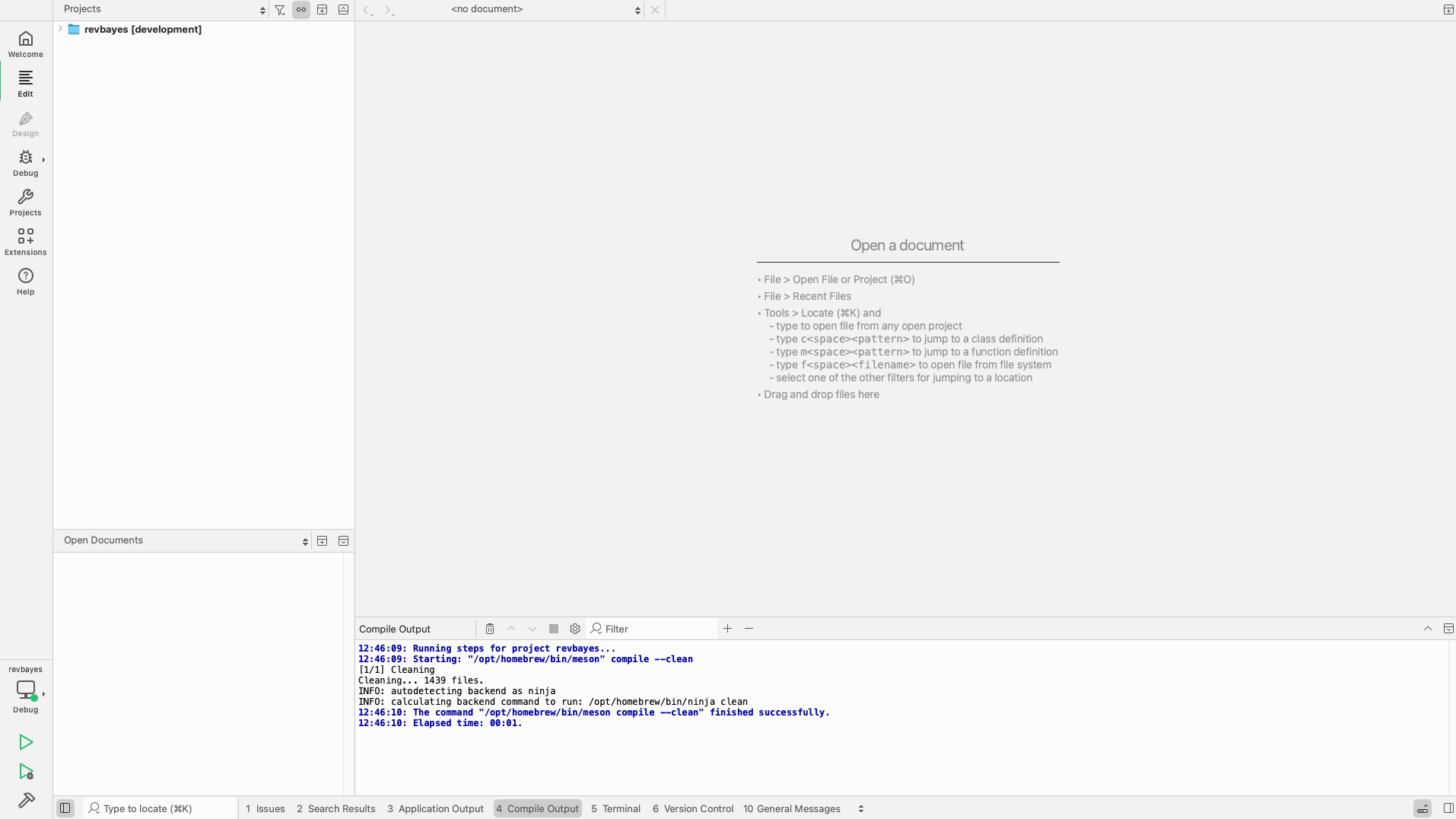1456x819 pixels.
Task: Click the Type to locate field
Action: 161,808
